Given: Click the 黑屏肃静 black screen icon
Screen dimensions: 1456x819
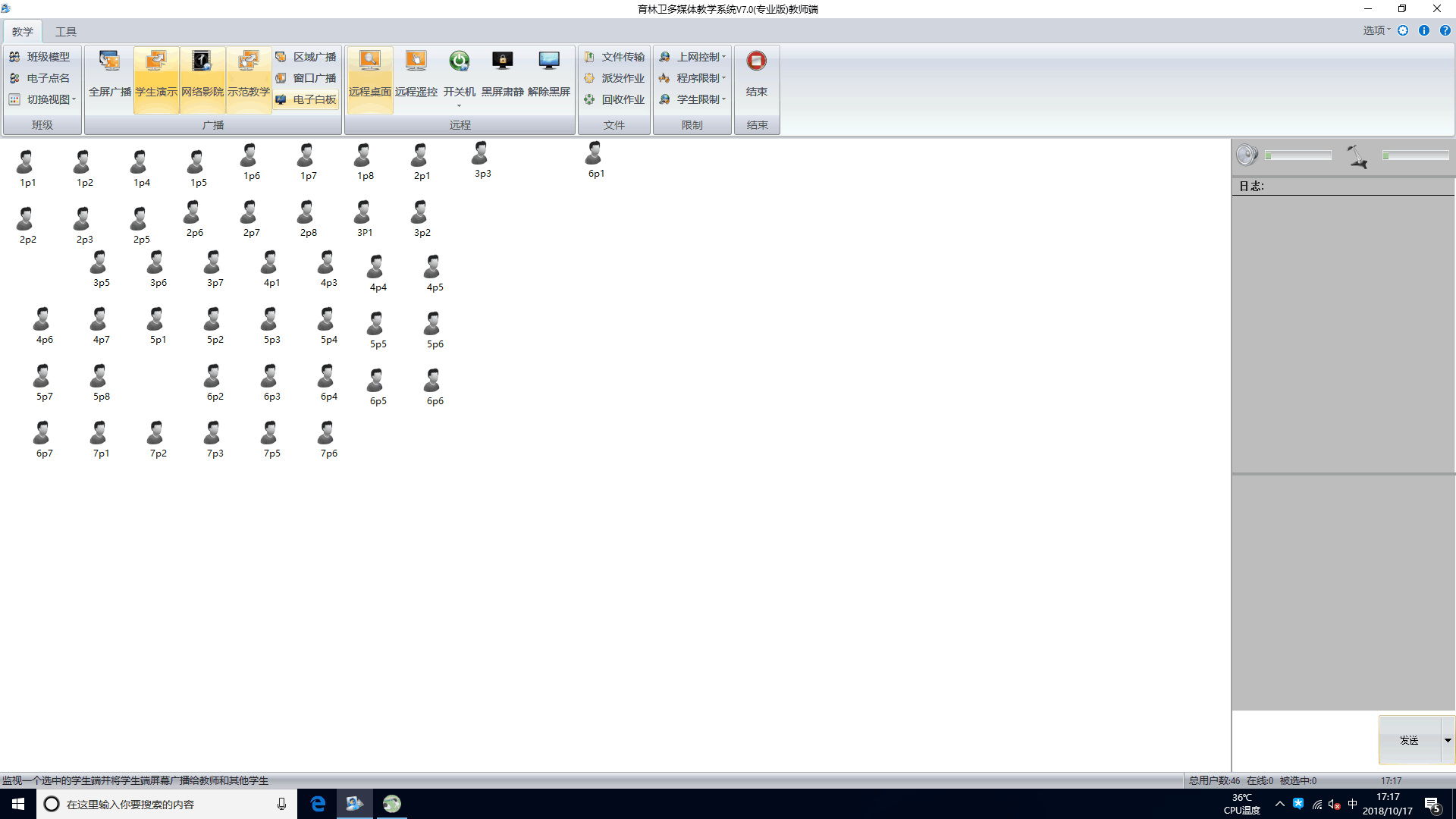Looking at the screenshot, I should pyautogui.click(x=503, y=61).
